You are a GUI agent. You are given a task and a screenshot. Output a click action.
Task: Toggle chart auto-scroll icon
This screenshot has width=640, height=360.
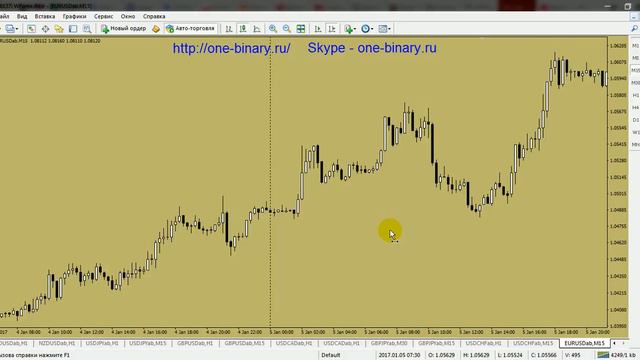318,29
